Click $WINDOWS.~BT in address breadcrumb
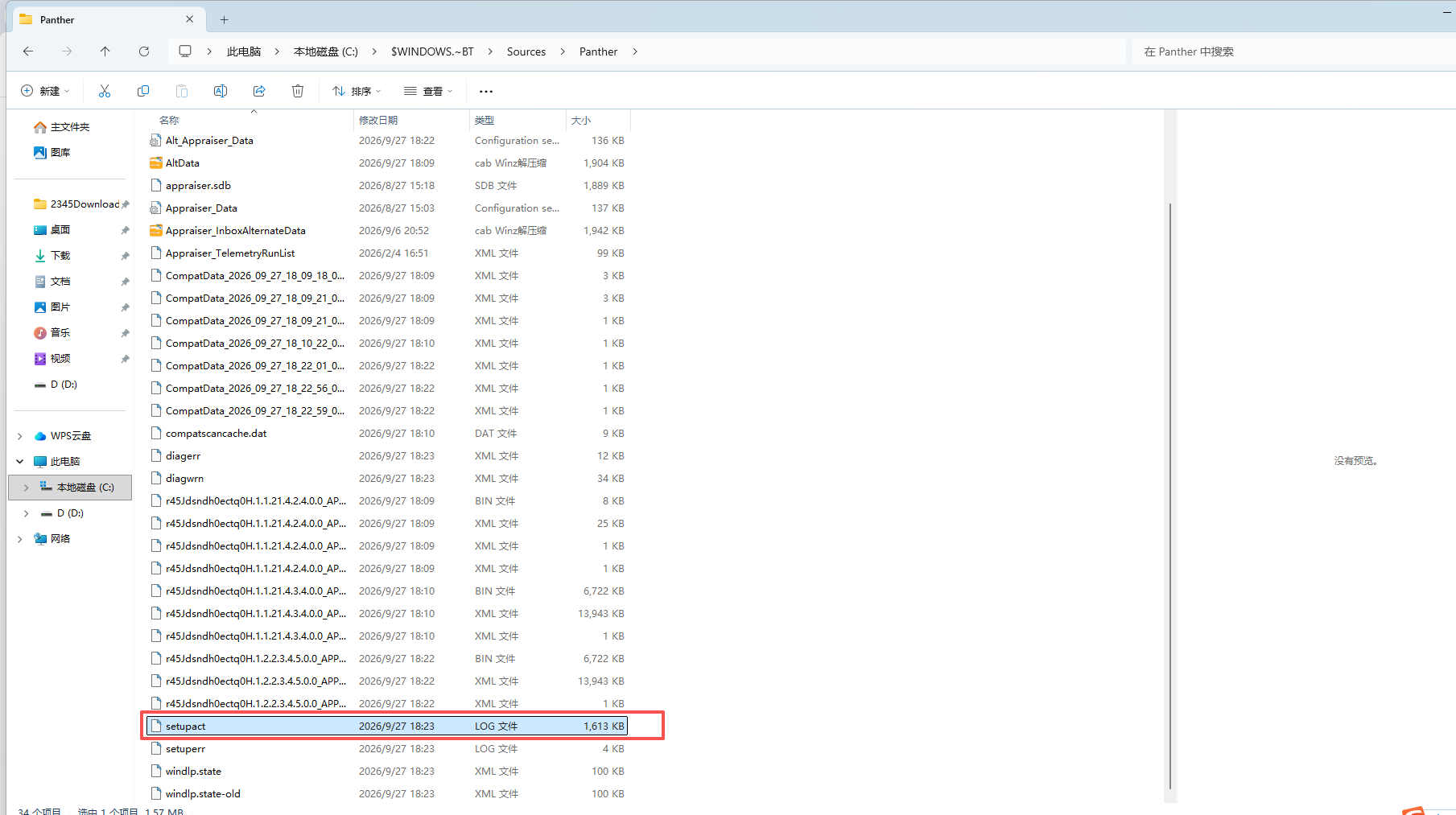 point(432,51)
